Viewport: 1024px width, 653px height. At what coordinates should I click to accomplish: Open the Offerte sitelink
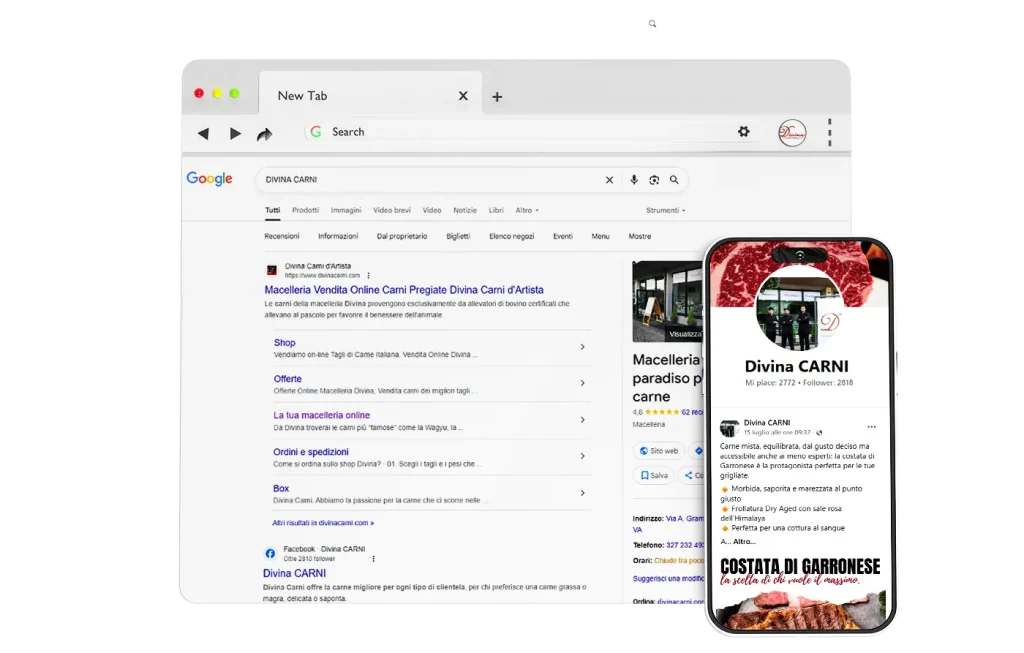point(287,379)
